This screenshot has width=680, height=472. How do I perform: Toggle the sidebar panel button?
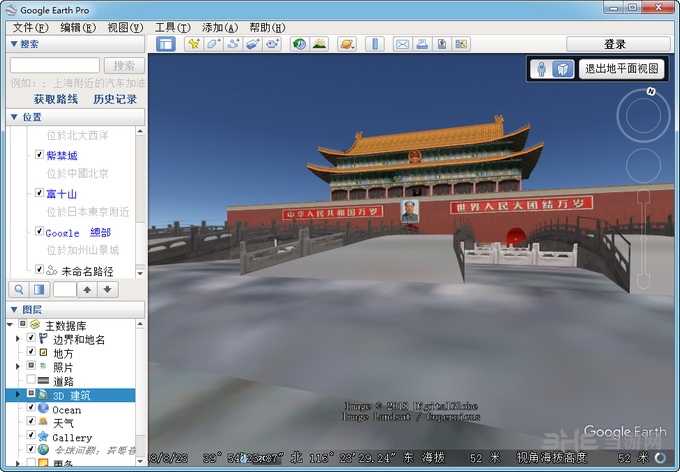coord(166,44)
